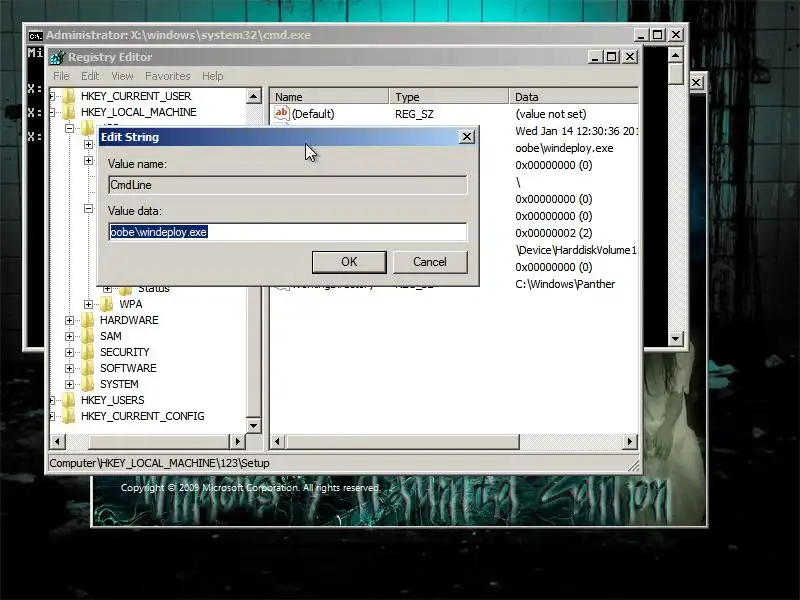Click tree pane horizontal scroll right arrow
The image size is (800, 600).
click(237, 441)
